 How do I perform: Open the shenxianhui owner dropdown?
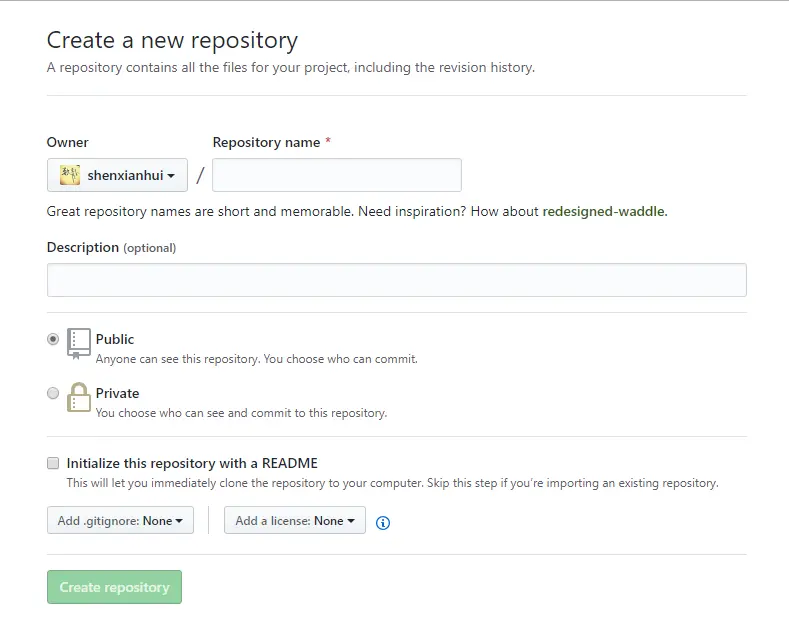point(117,175)
